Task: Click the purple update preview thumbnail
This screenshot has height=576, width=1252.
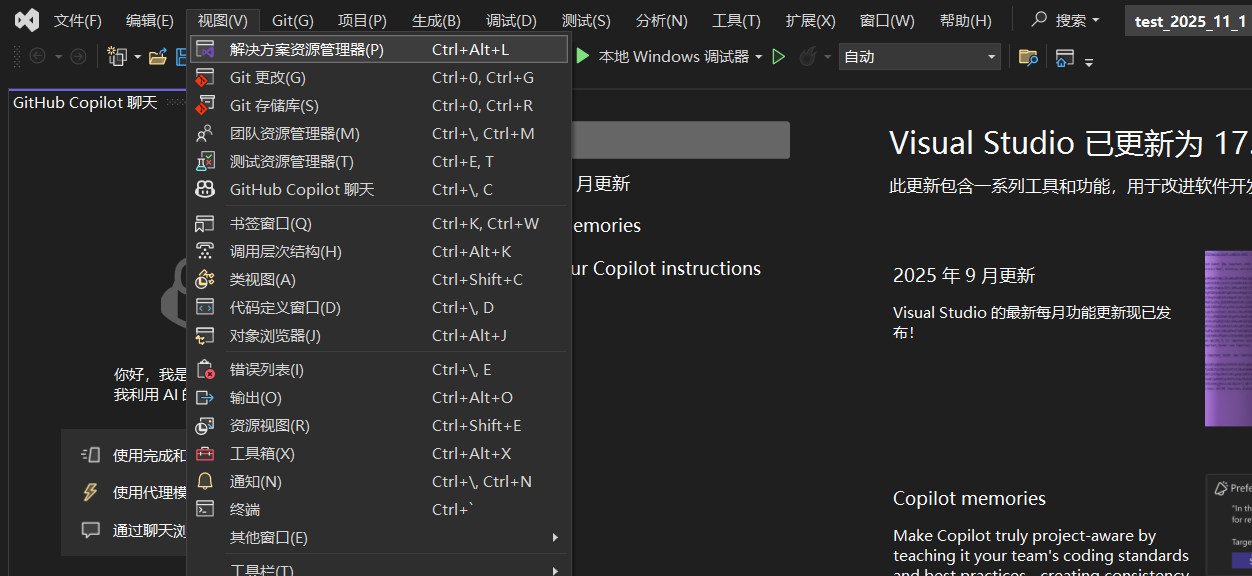Action: coord(1228,338)
